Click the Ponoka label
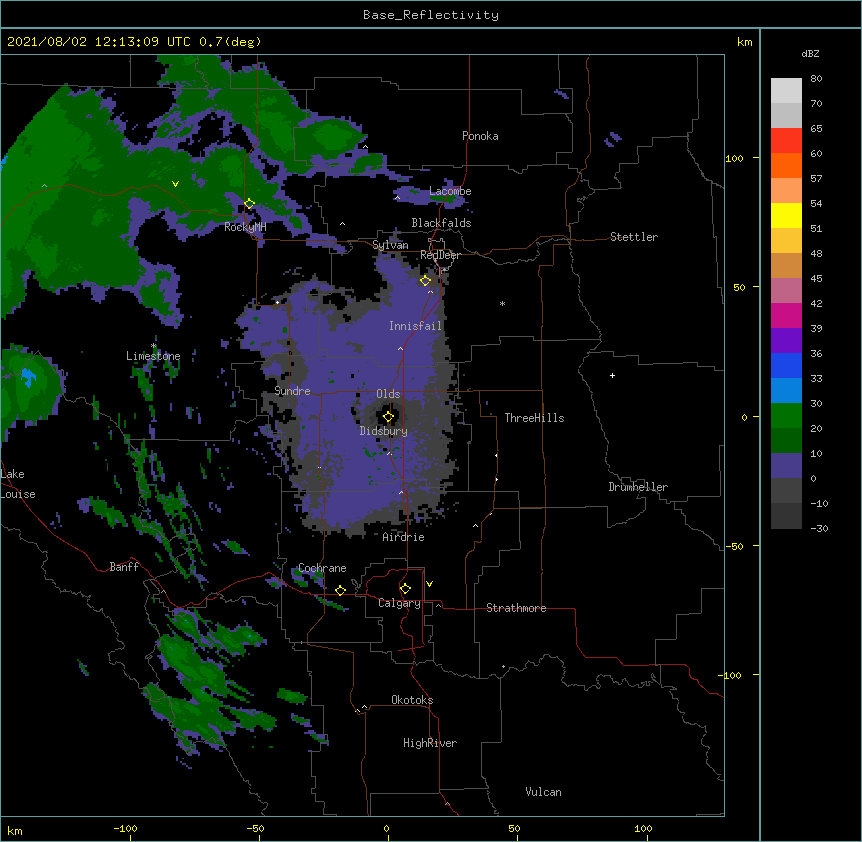 pos(480,136)
